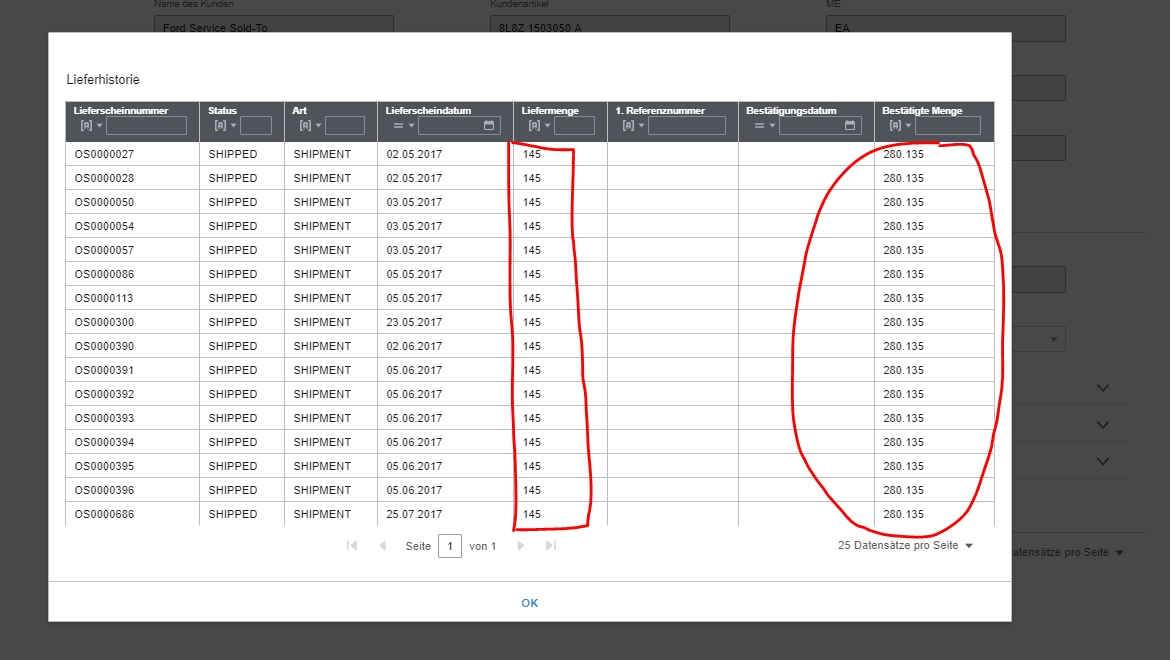Select row OS0000050
The height and width of the screenshot is (660, 1170).
tap(530, 202)
